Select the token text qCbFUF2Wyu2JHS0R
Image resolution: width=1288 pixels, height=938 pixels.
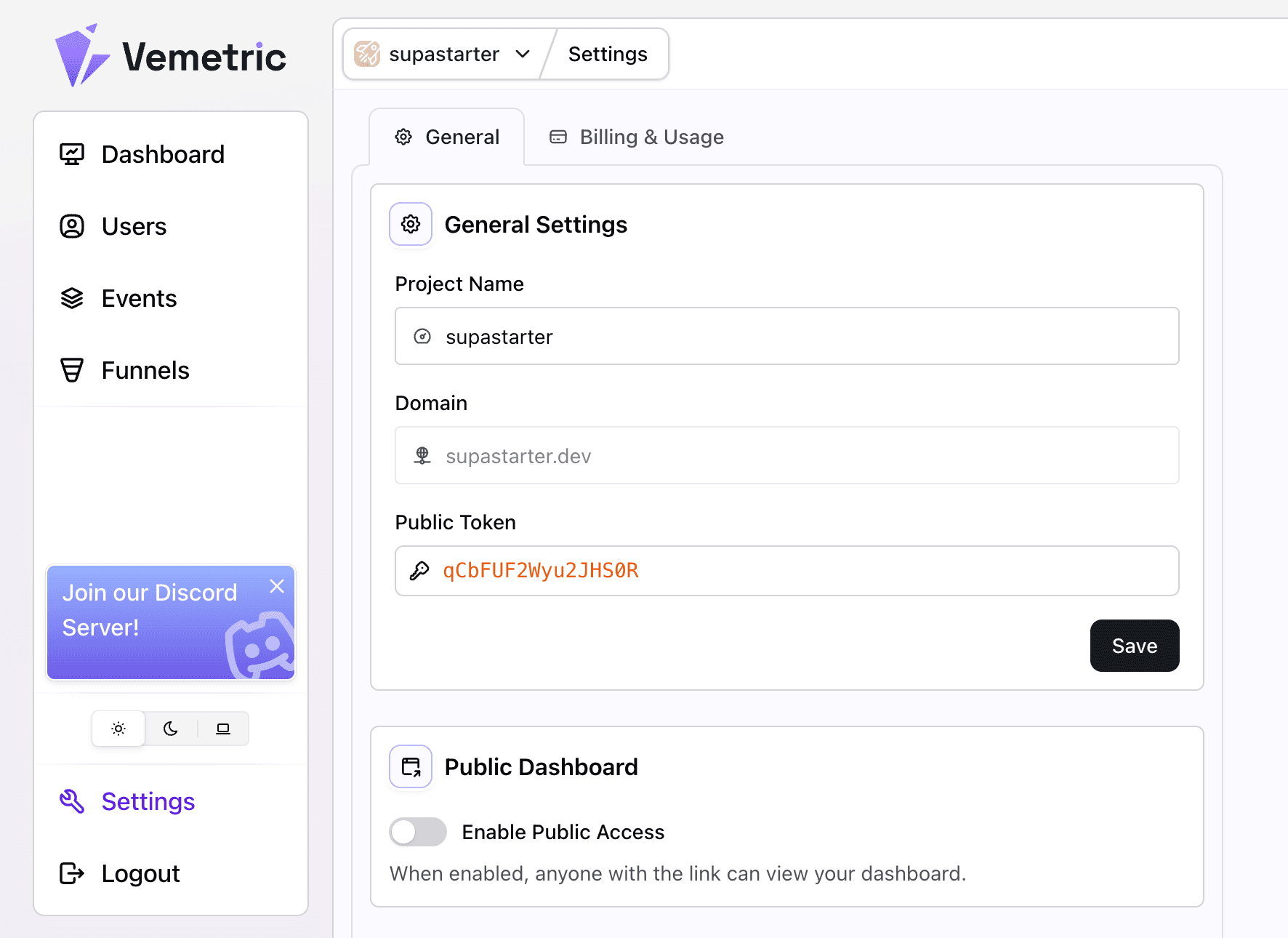coord(541,571)
